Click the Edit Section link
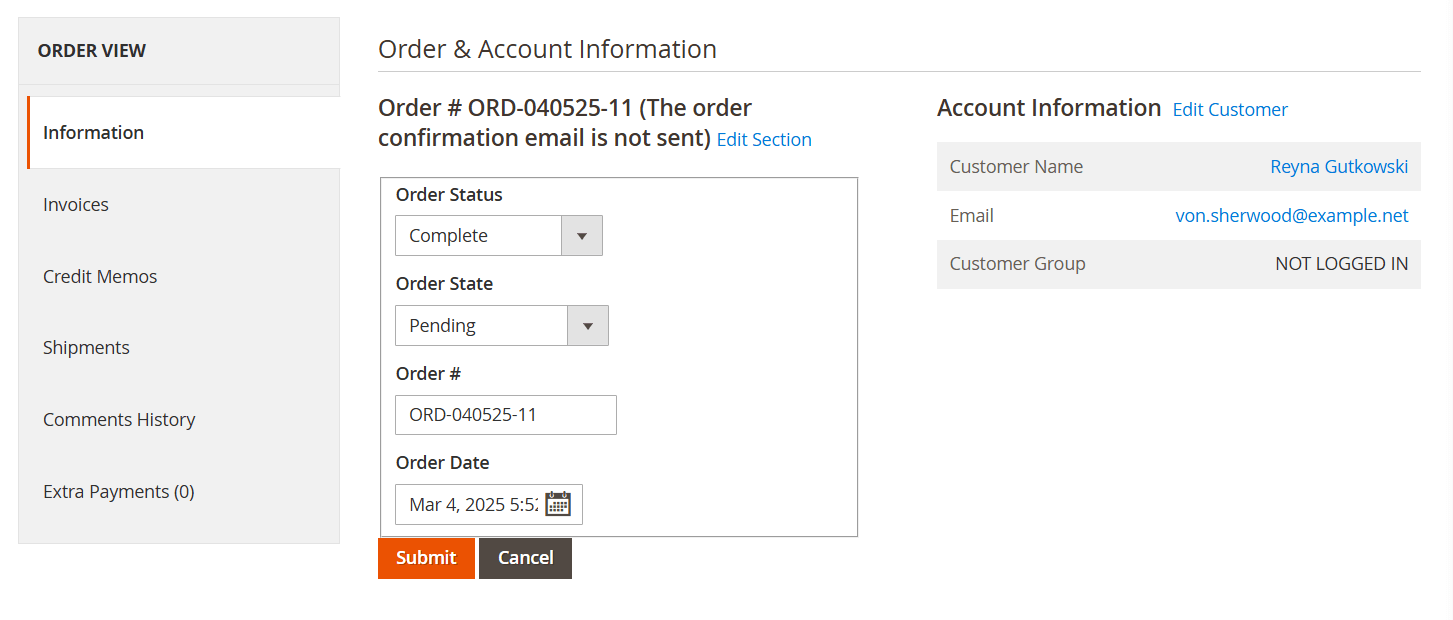Image resolution: width=1453 pixels, height=620 pixels. [x=764, y=140]
